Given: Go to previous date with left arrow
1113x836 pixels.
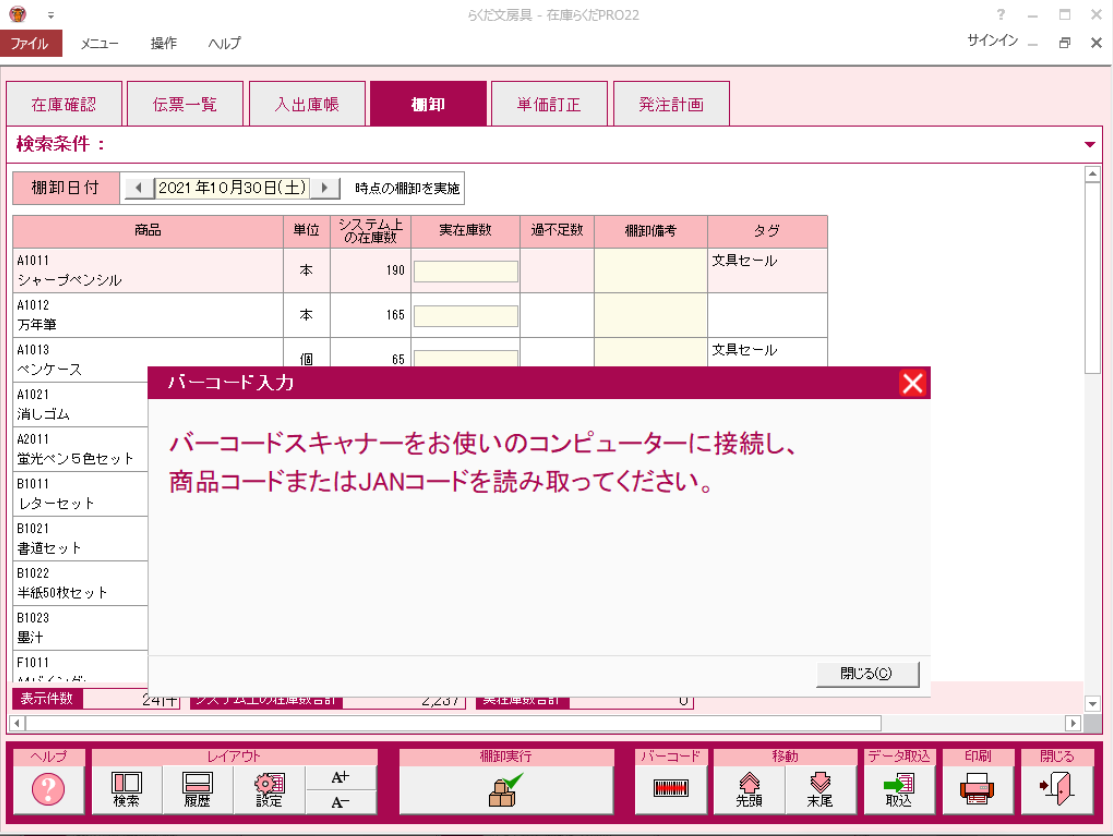Looking at the screenshot, I should pyautogui.click(x=139, y=188).
